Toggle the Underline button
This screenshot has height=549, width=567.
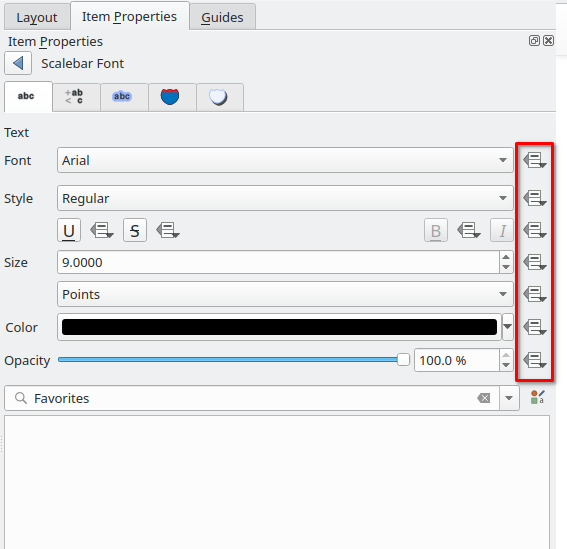69,230
